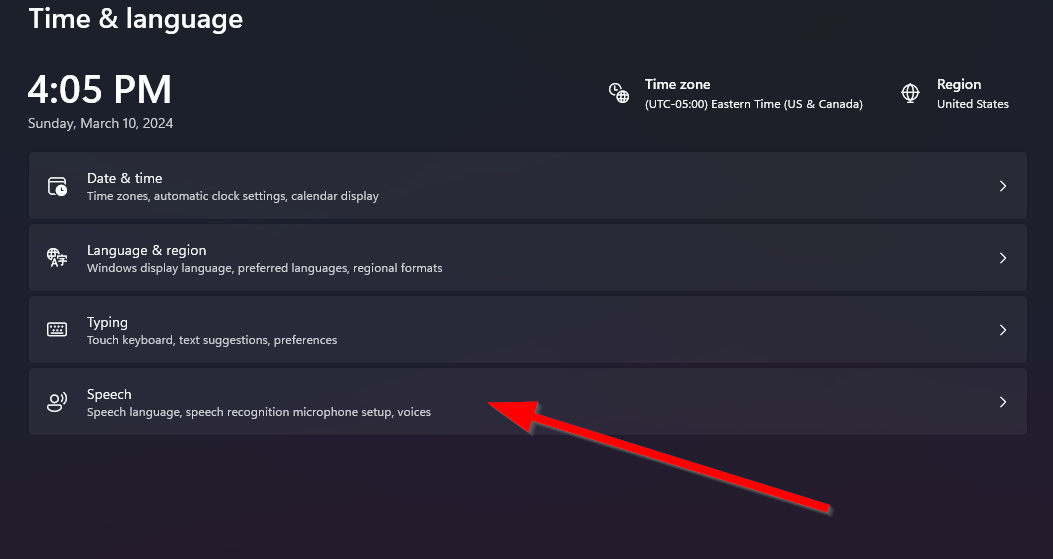The height and width of the screenshot is (559, 1053).
Task: Click the United States region text
Action: (x=972, y=104)
